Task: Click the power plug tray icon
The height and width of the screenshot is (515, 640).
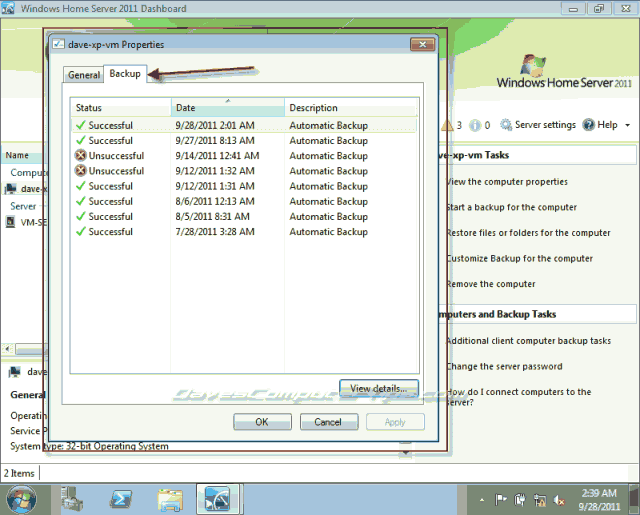Action: click(520, 500)
